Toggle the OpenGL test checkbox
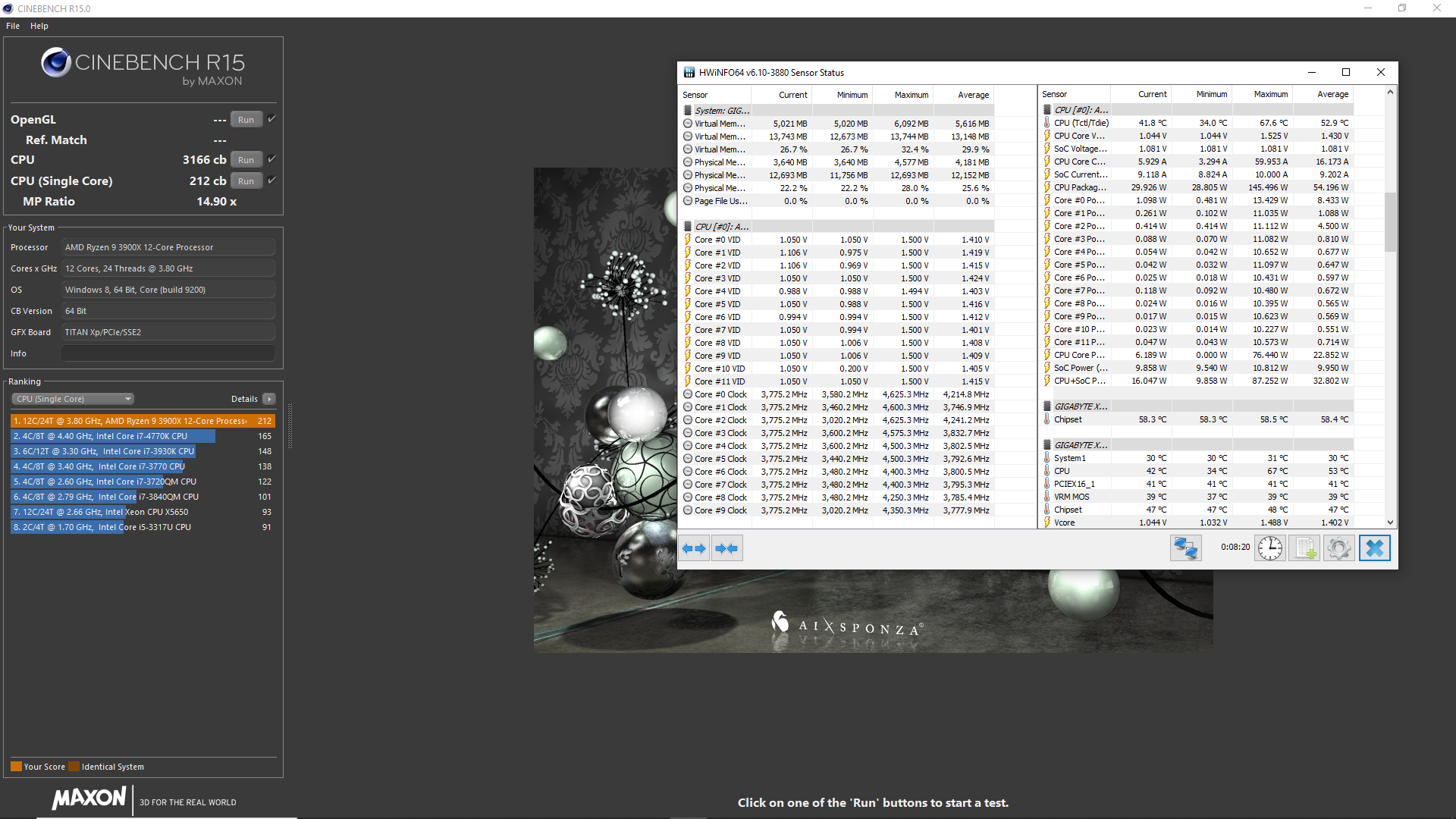 (271, 119)
